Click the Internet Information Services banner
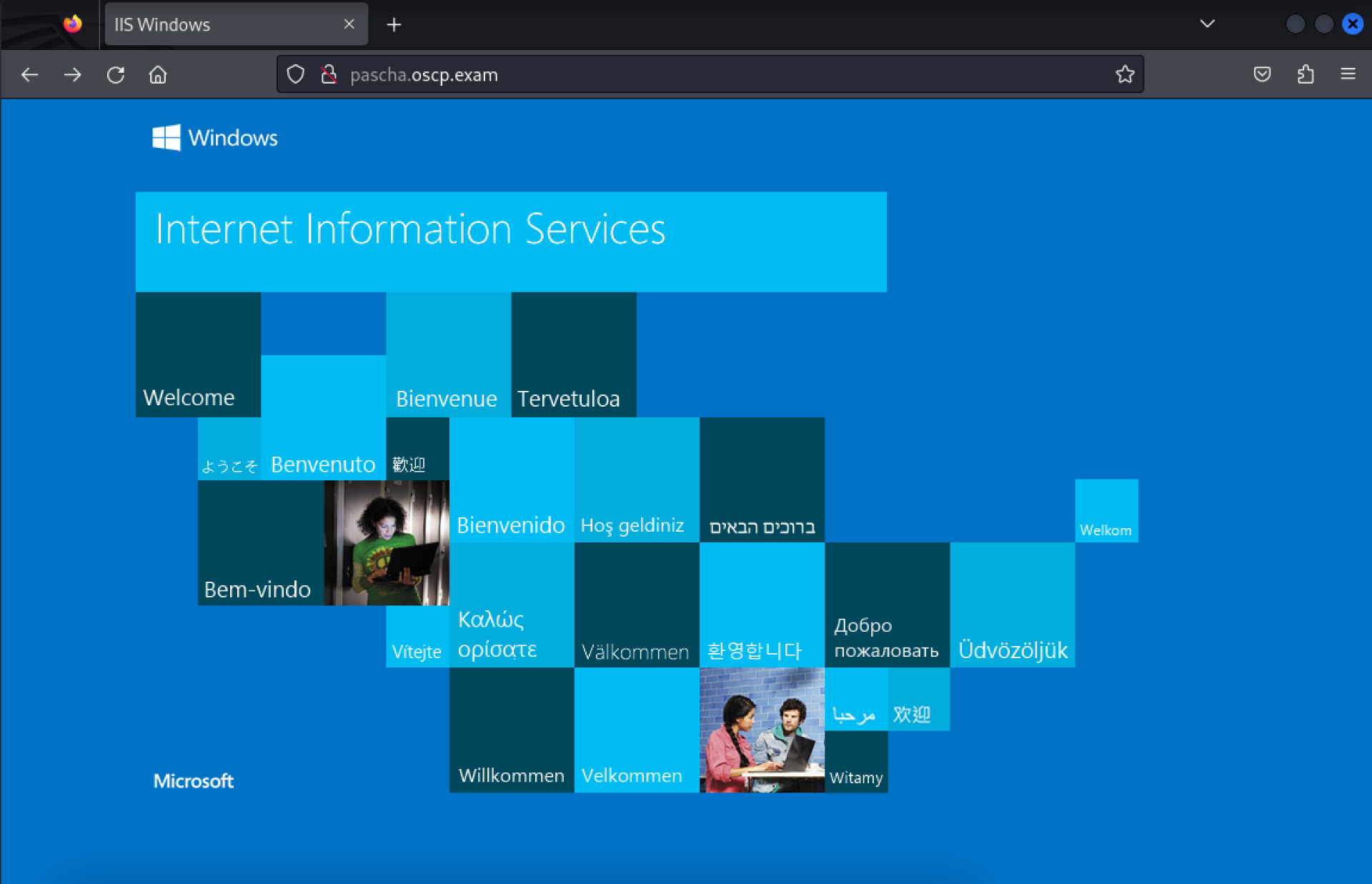This screenshot has width=1372, height=884. [511, 242]
